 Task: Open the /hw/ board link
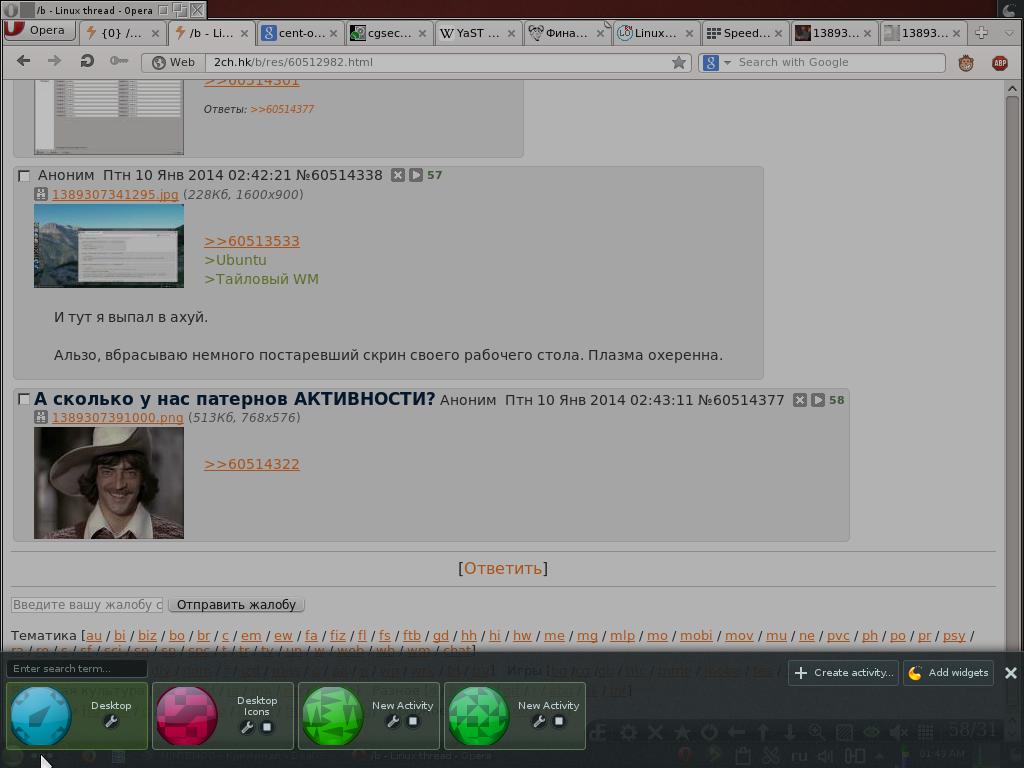pos(522,635)
